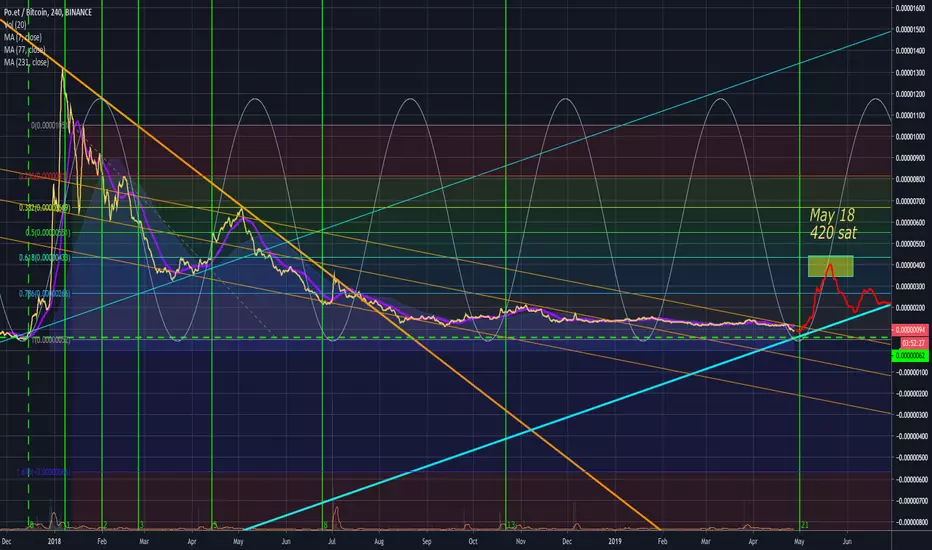Click the -0.00000200 price axis label
Viewport: 932px width, 550px height.
tap(911, 394)
